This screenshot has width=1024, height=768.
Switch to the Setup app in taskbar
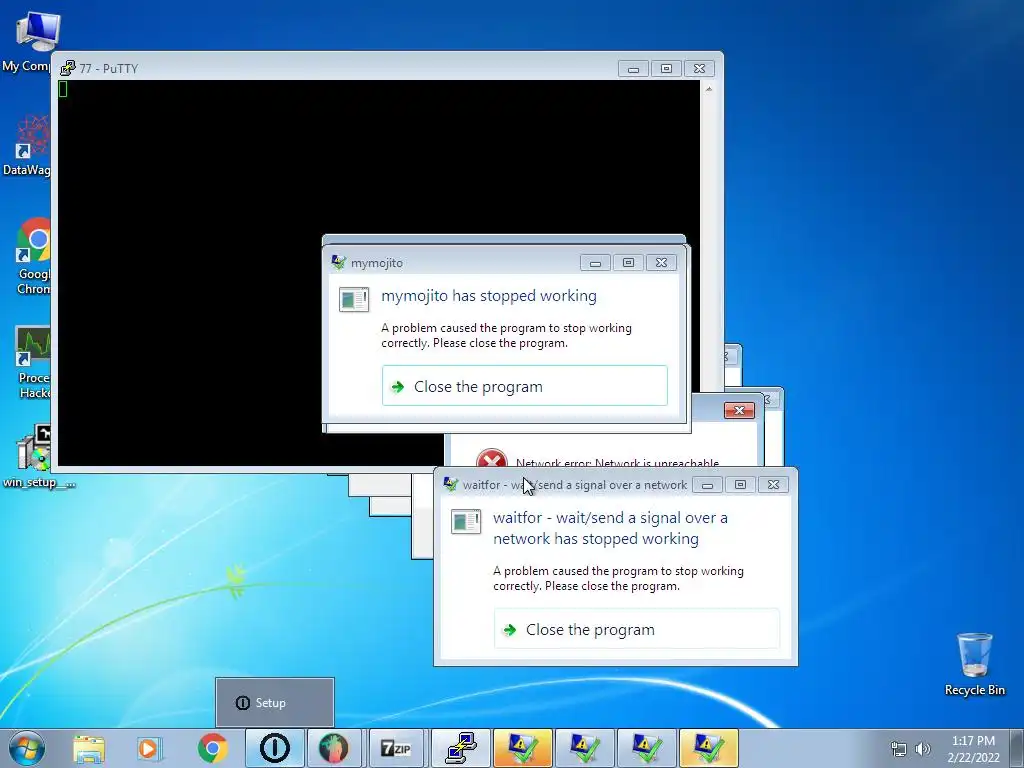pyautogui.click(x=274, y=748)
